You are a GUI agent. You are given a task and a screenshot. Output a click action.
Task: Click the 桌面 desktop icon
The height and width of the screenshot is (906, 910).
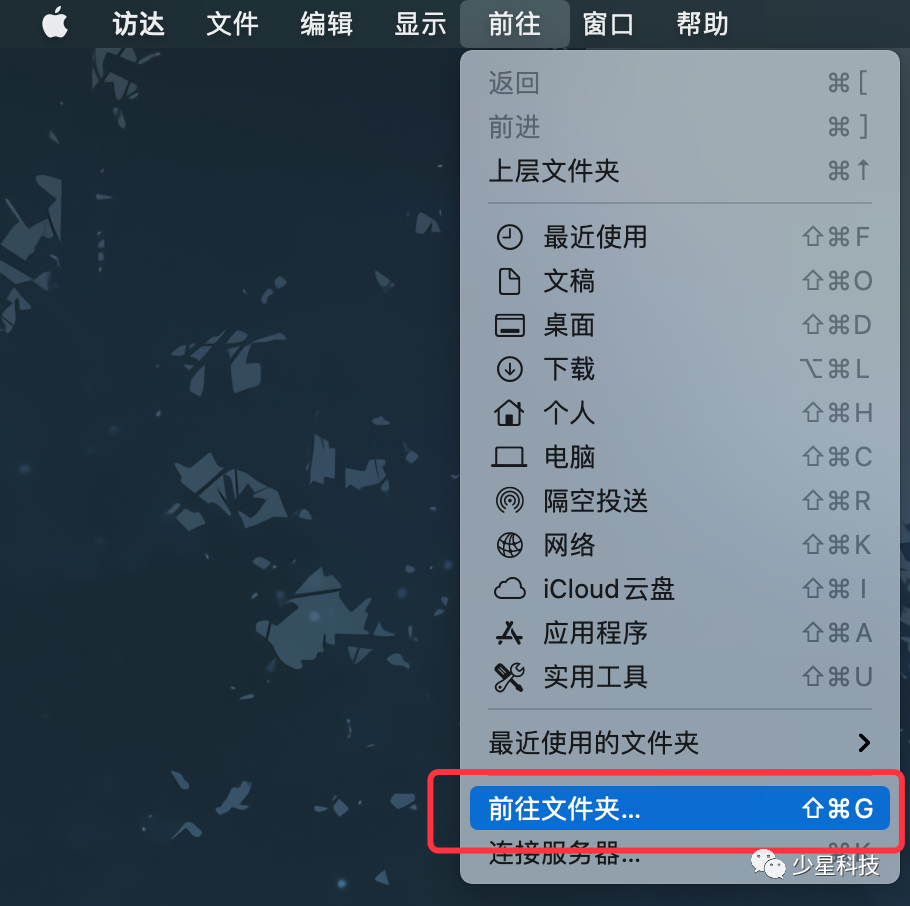(x=510, y=326)
